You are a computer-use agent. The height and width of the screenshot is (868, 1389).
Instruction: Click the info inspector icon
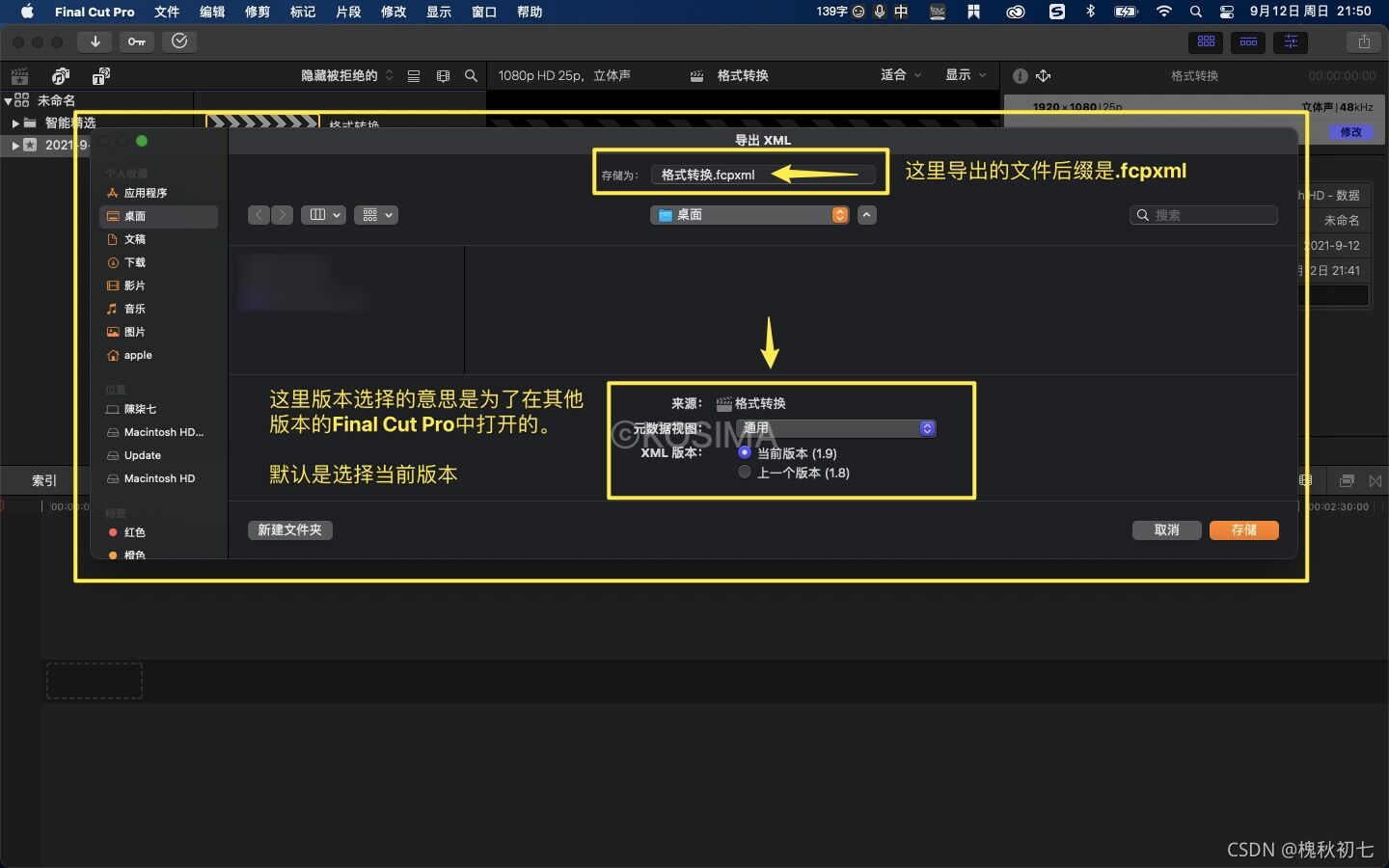(1020, 75)
